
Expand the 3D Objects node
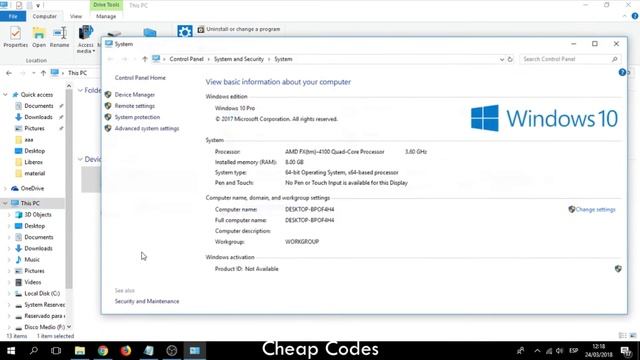point(9,215)
